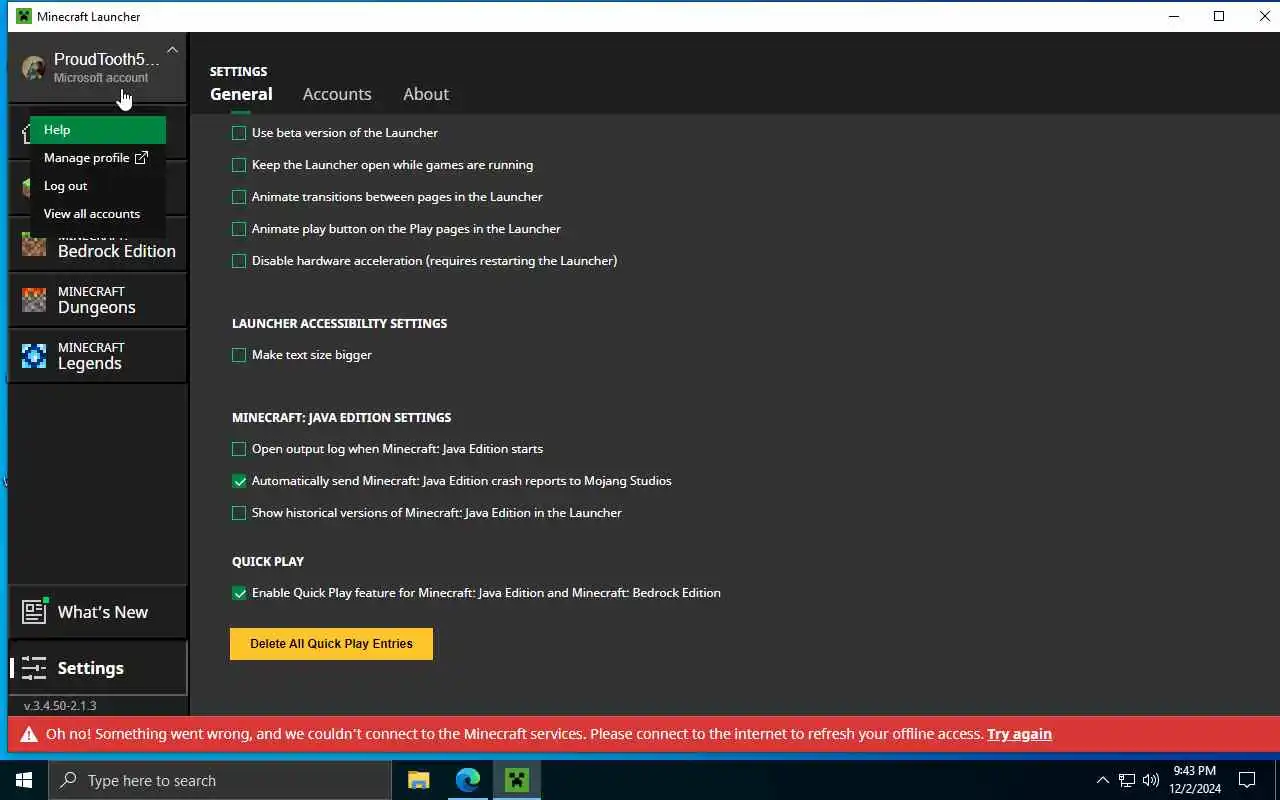This screenshot has width=1280, height=800.
Task: Toggle Animate play button checkbox
Action: (239, 229)
